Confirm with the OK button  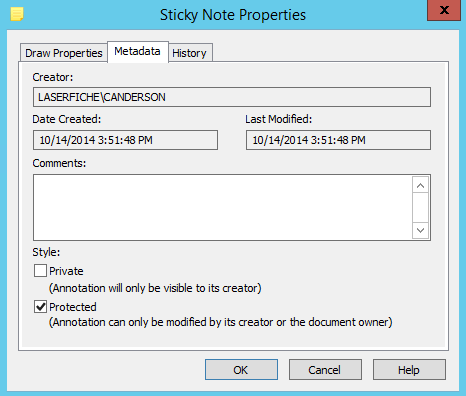point(241,370)
